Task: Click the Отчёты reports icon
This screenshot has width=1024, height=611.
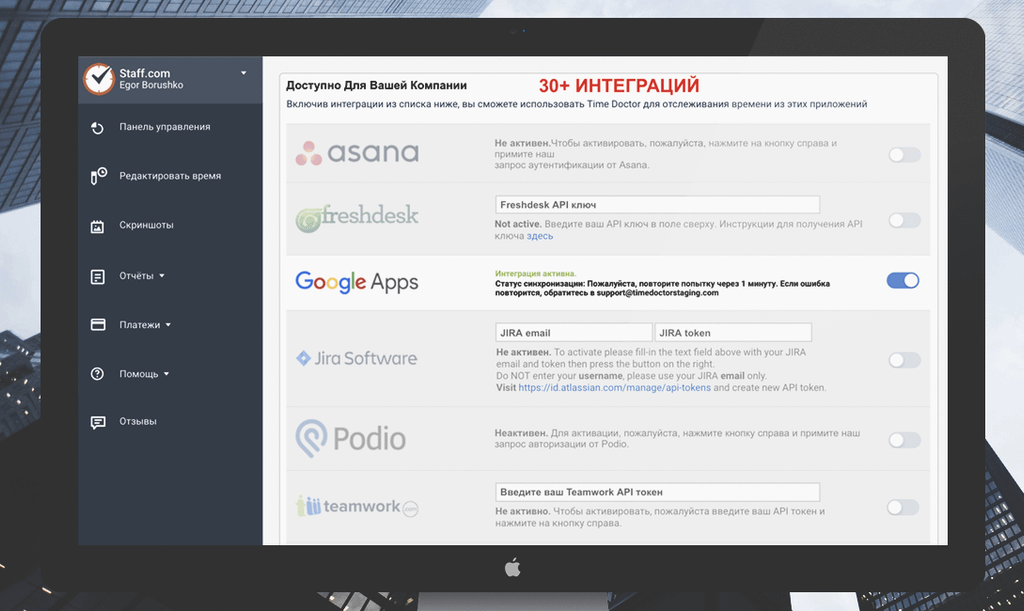Action: [97, 277]
